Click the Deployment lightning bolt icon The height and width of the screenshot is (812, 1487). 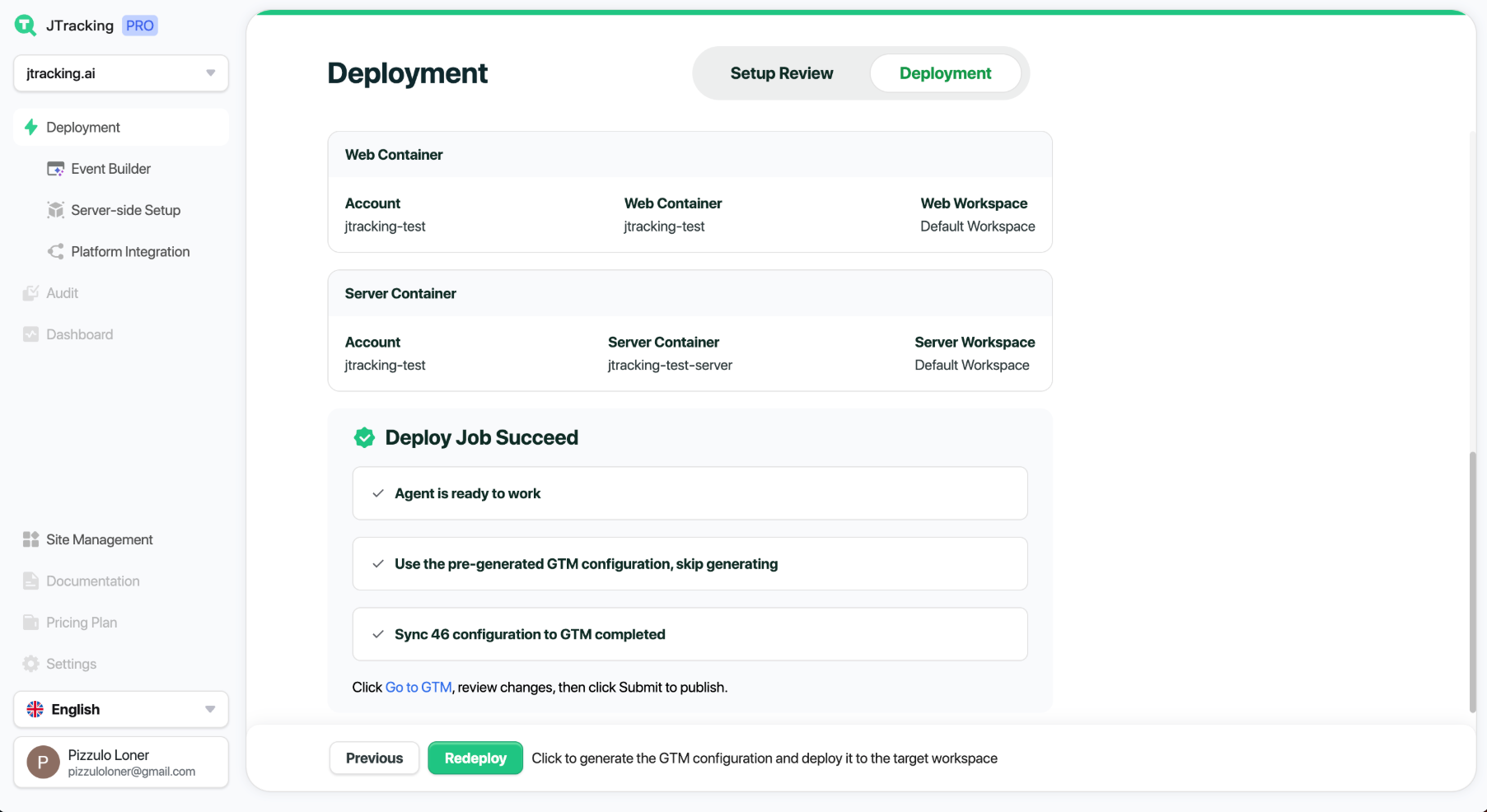tap(31, 128)
